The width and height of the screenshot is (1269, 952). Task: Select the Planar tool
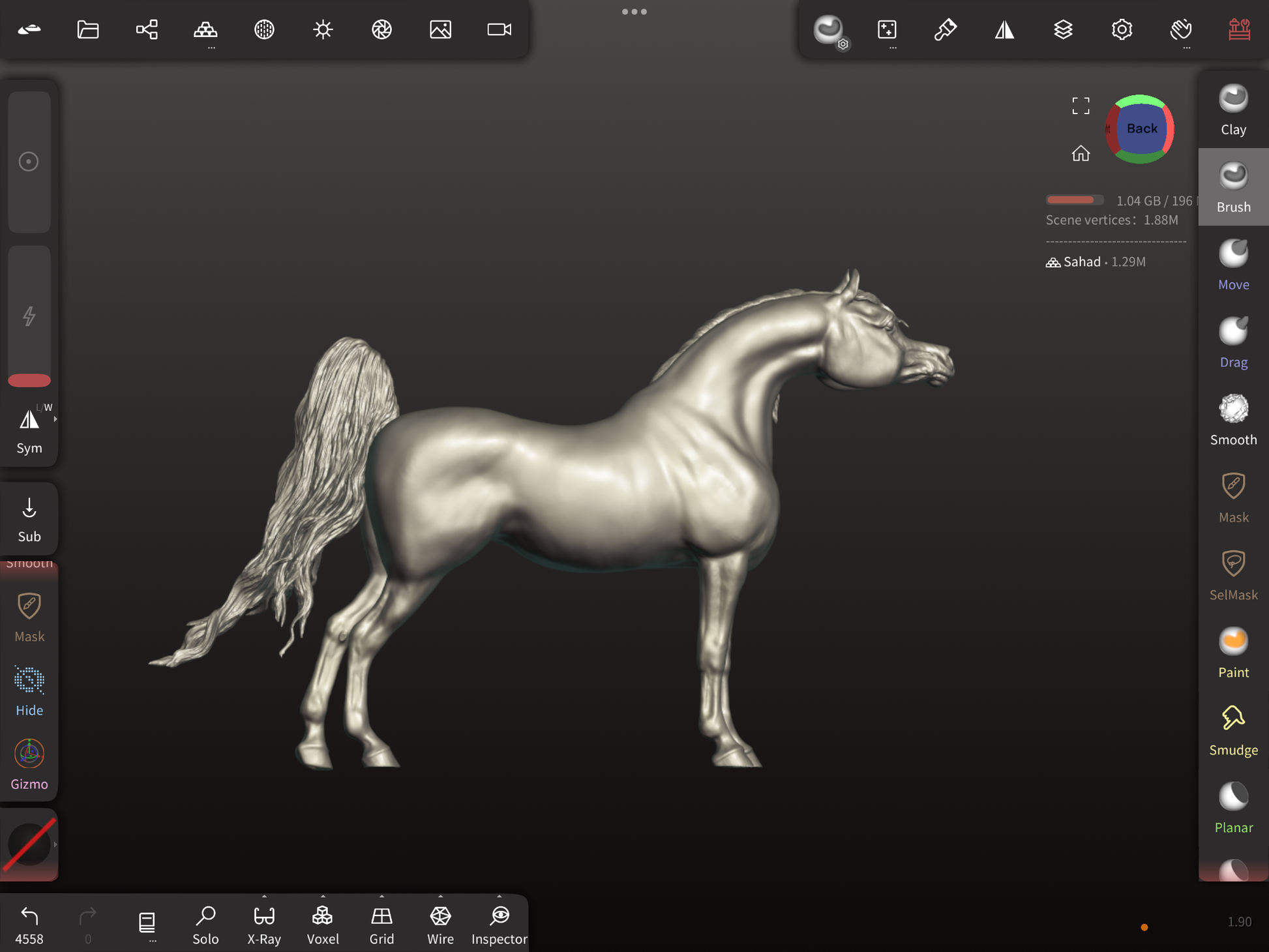pyautogui.click(x=1232, y=808)
